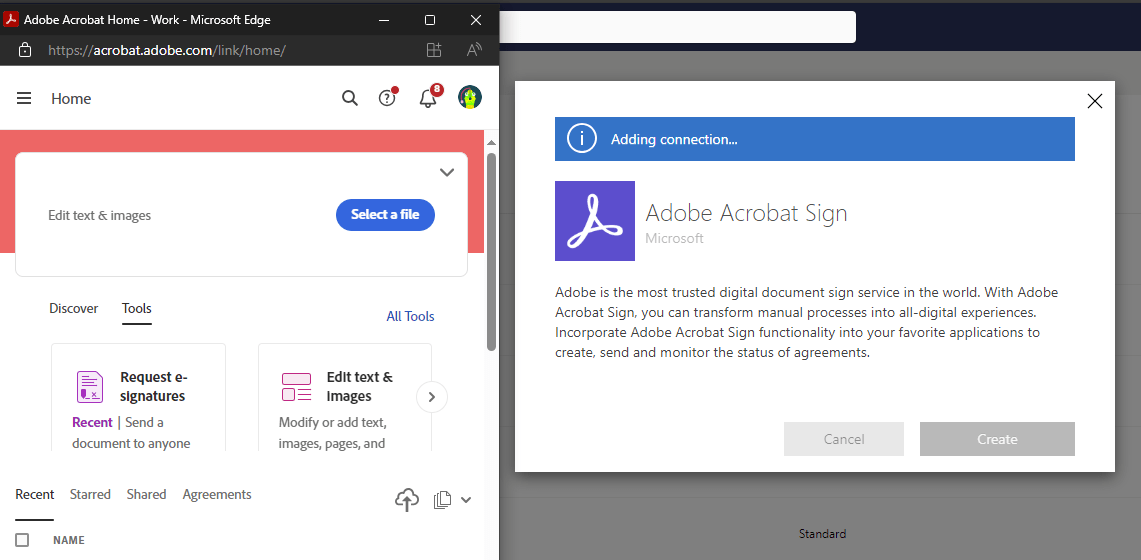Show next tools with the right arrow
This screenshot has width=1141, height=560.
point(432,397)
